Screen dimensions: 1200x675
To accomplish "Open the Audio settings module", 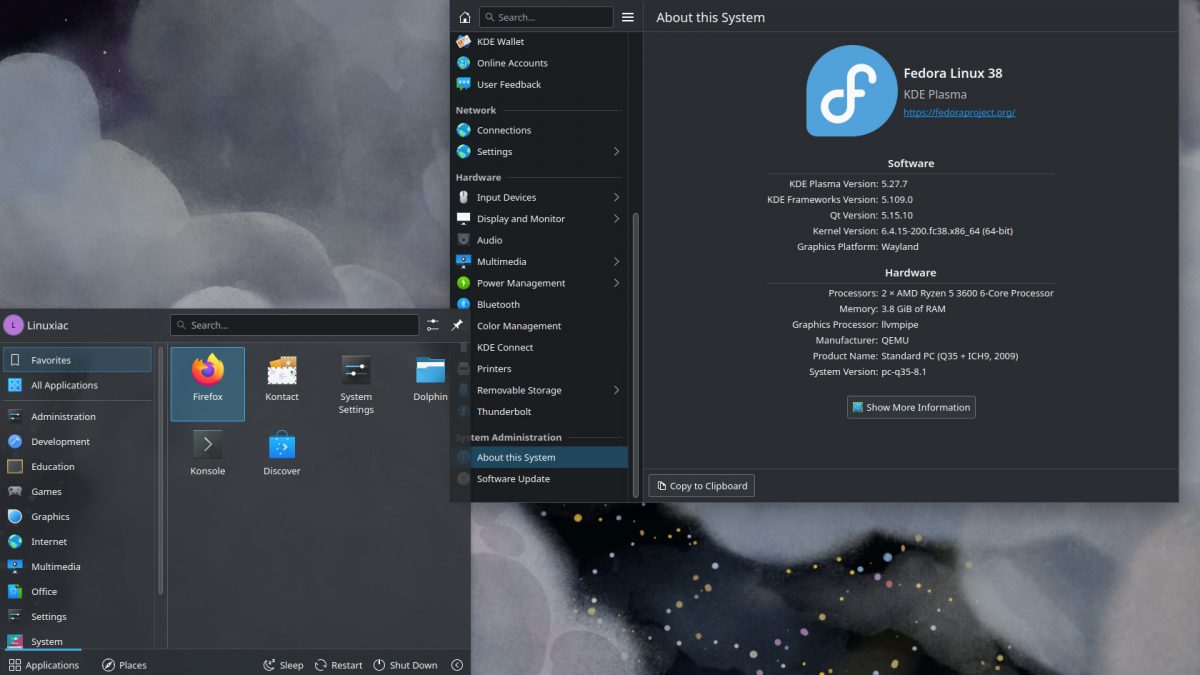I will coord(540,240).
